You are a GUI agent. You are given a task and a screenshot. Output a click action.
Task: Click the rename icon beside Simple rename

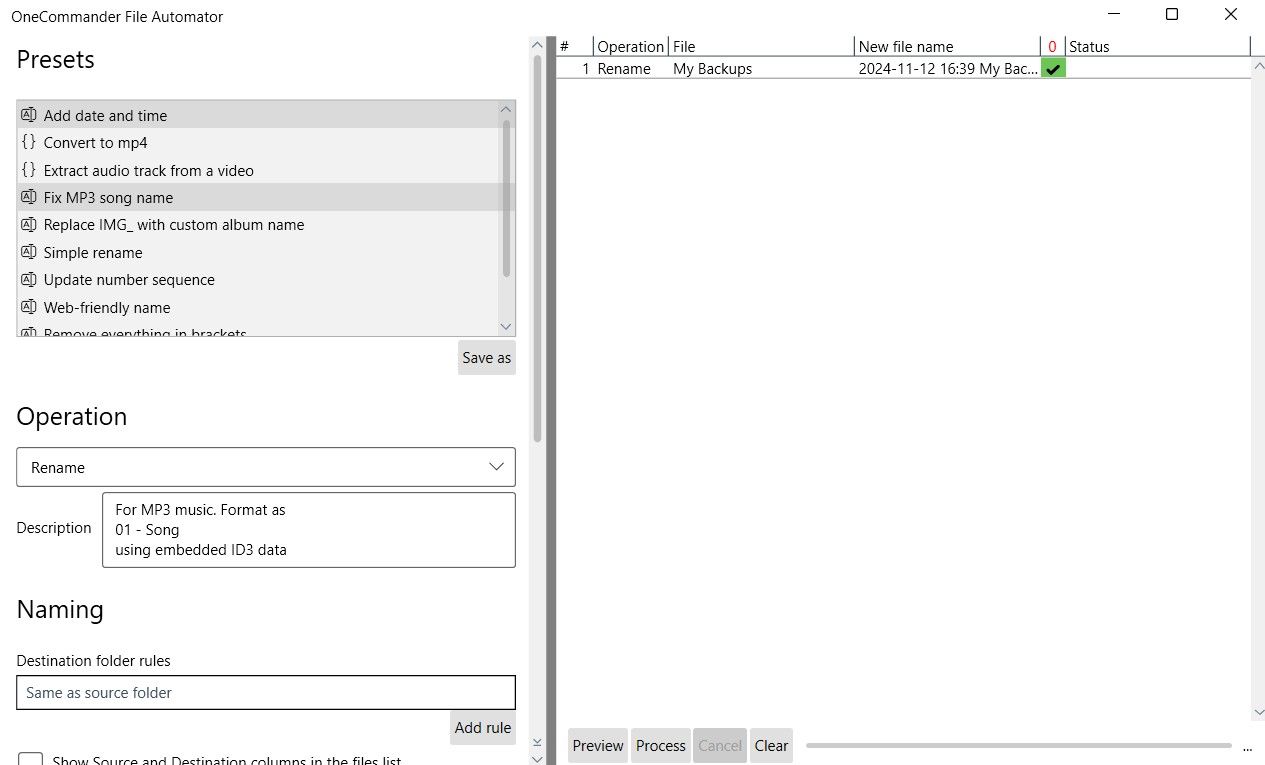[x=28, y=252]
